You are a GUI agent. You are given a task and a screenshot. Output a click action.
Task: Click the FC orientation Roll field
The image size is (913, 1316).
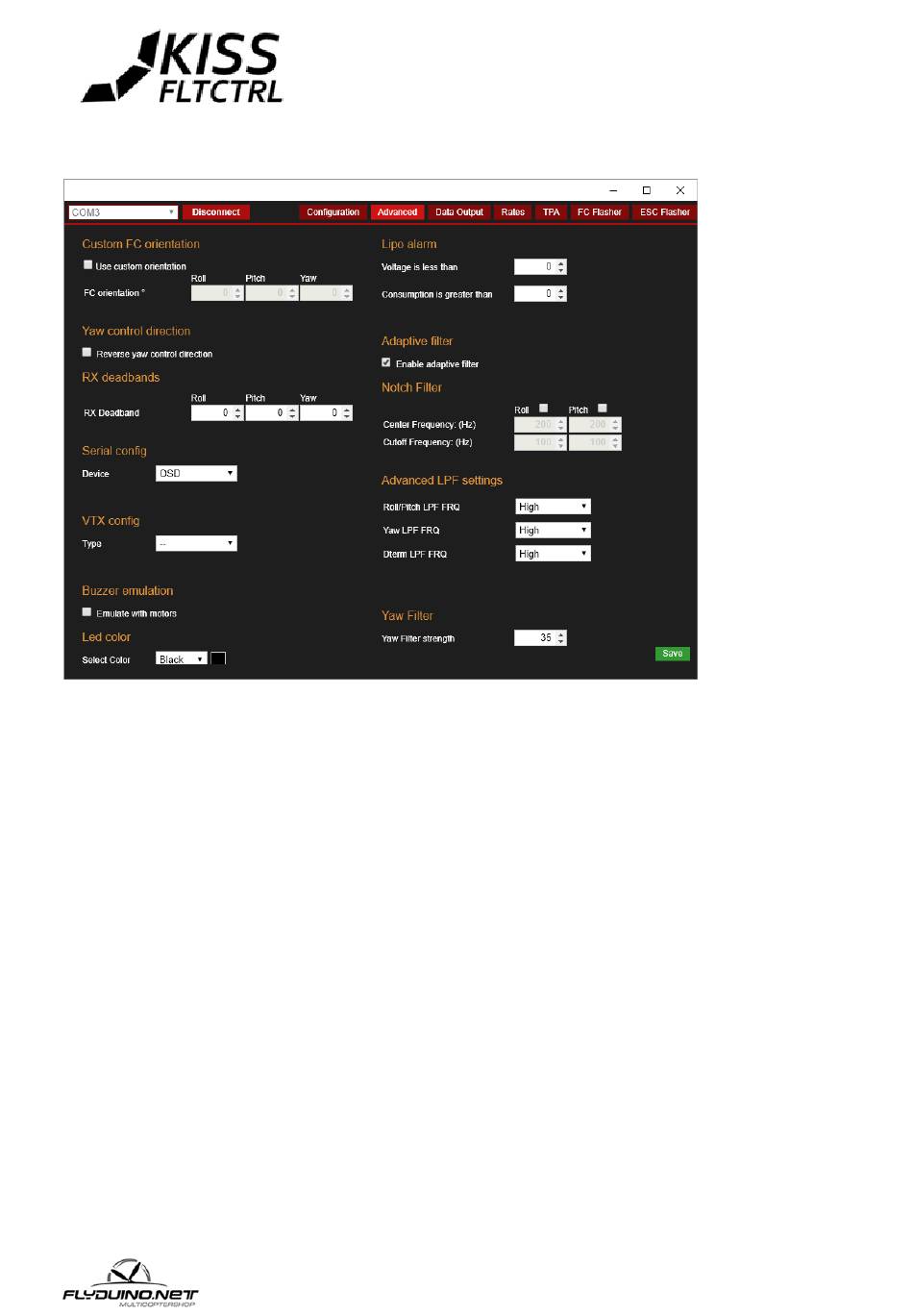coord(217,293)
